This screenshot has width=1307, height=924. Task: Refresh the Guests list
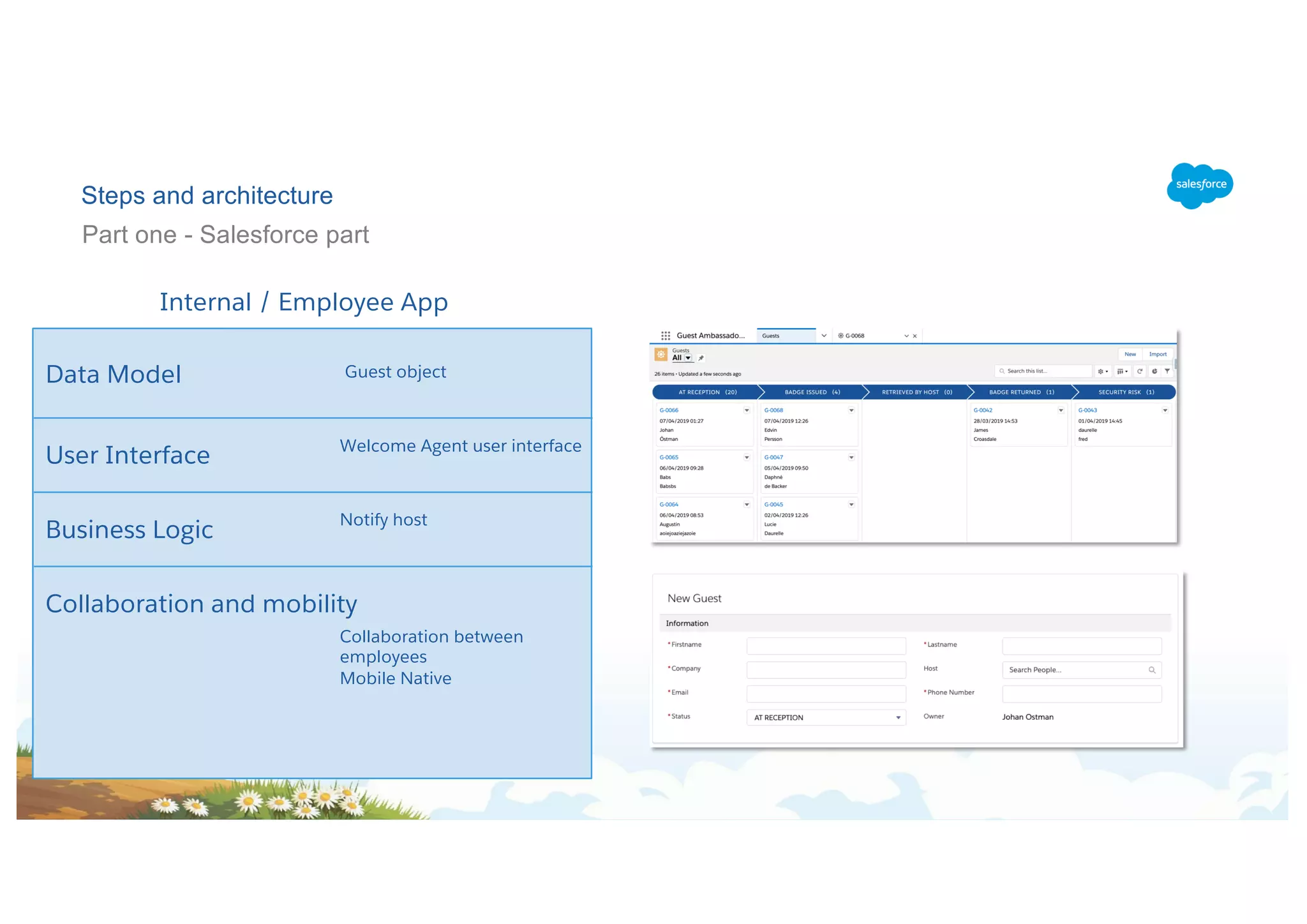[x=1140, y=371]
